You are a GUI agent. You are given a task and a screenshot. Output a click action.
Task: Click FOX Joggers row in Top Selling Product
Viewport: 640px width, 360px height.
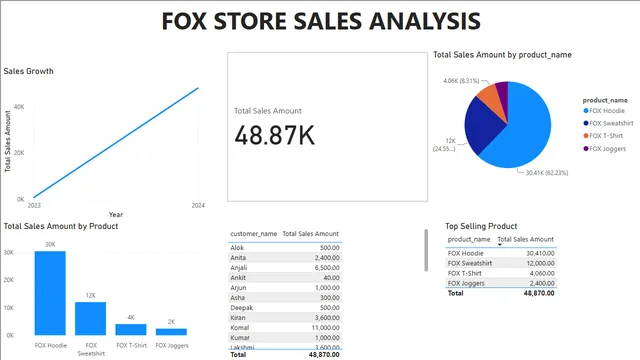coord(501,283)
